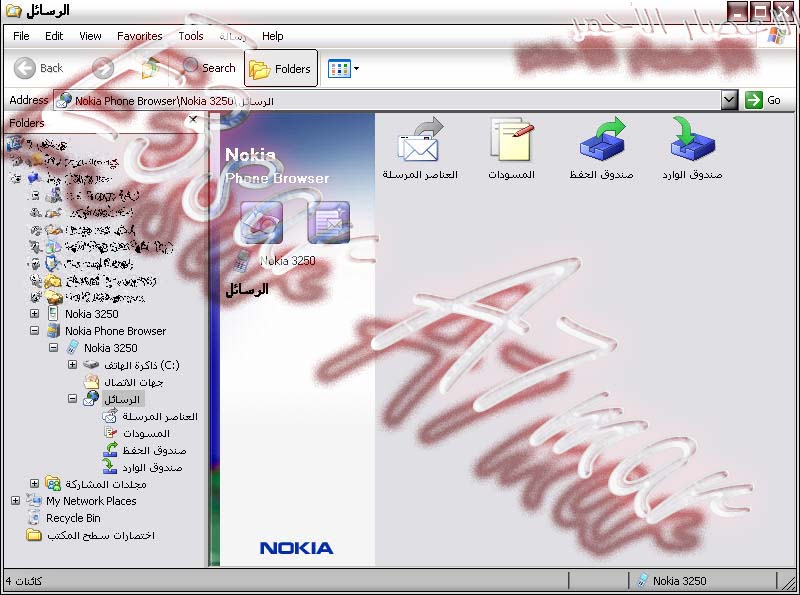This screenshot has height=595, width=800.
Task: Open the View menu
Action: click(90, 36)
